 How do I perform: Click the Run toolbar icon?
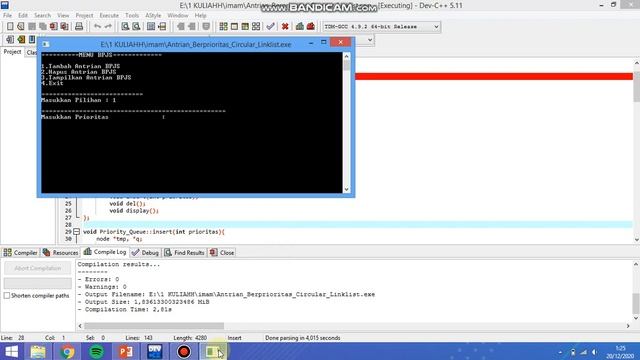click(x=234, y=27)
